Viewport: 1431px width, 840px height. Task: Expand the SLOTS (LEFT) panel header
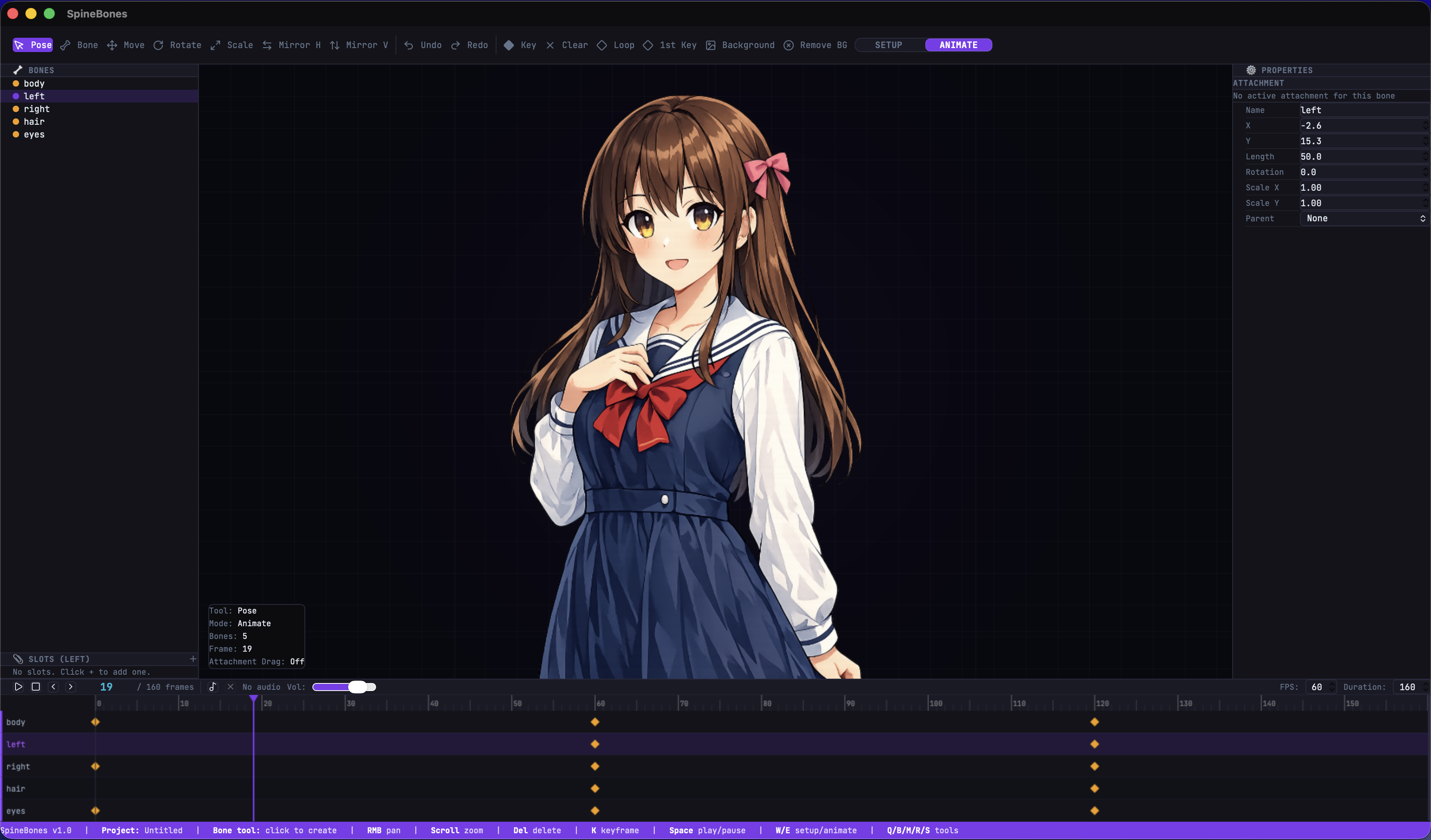[x=59, y=659]
